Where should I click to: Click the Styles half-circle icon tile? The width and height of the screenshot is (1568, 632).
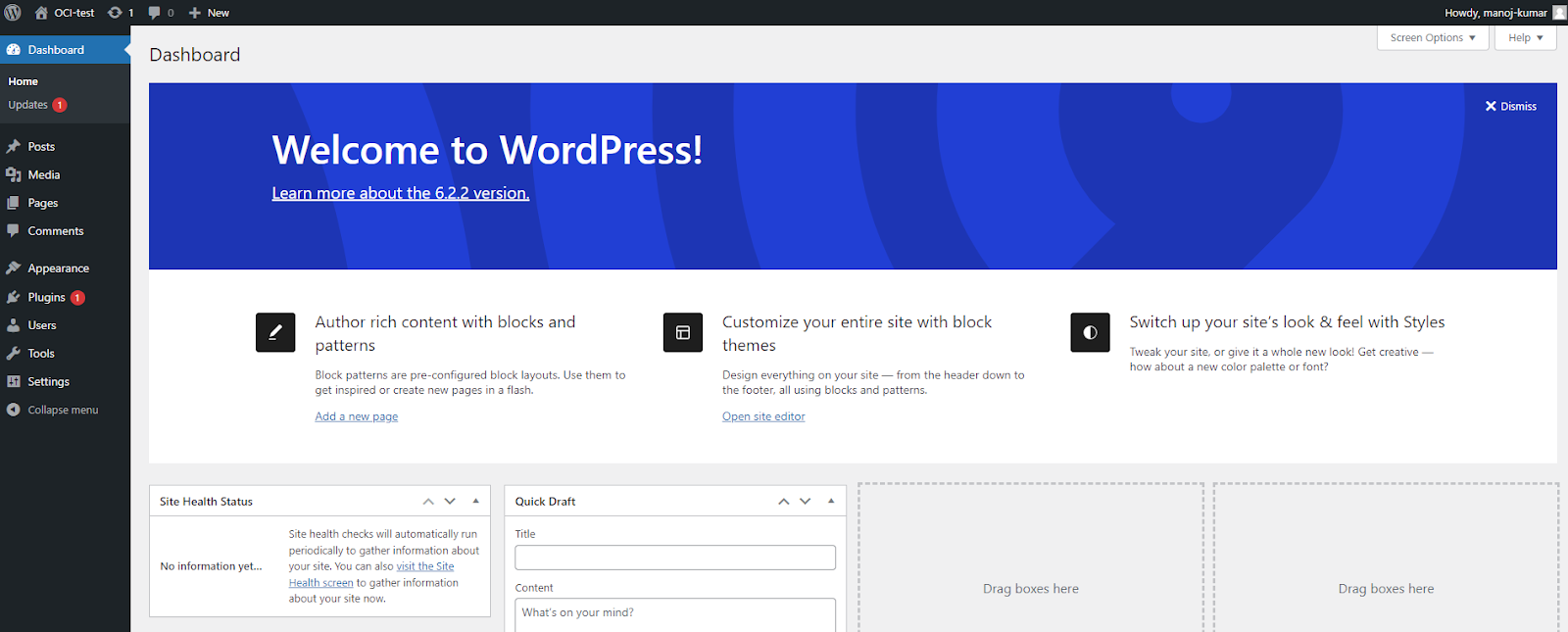click(x=1090, y=332)
